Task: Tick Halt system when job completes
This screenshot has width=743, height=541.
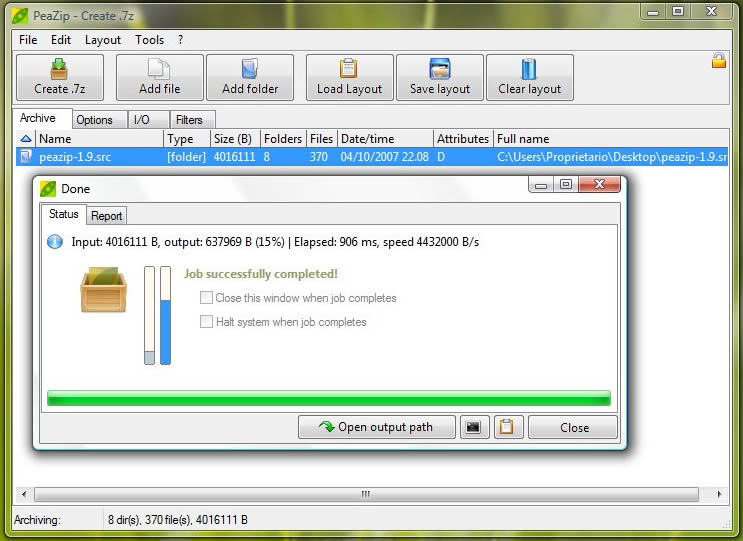Action: [x=206, y=322]
